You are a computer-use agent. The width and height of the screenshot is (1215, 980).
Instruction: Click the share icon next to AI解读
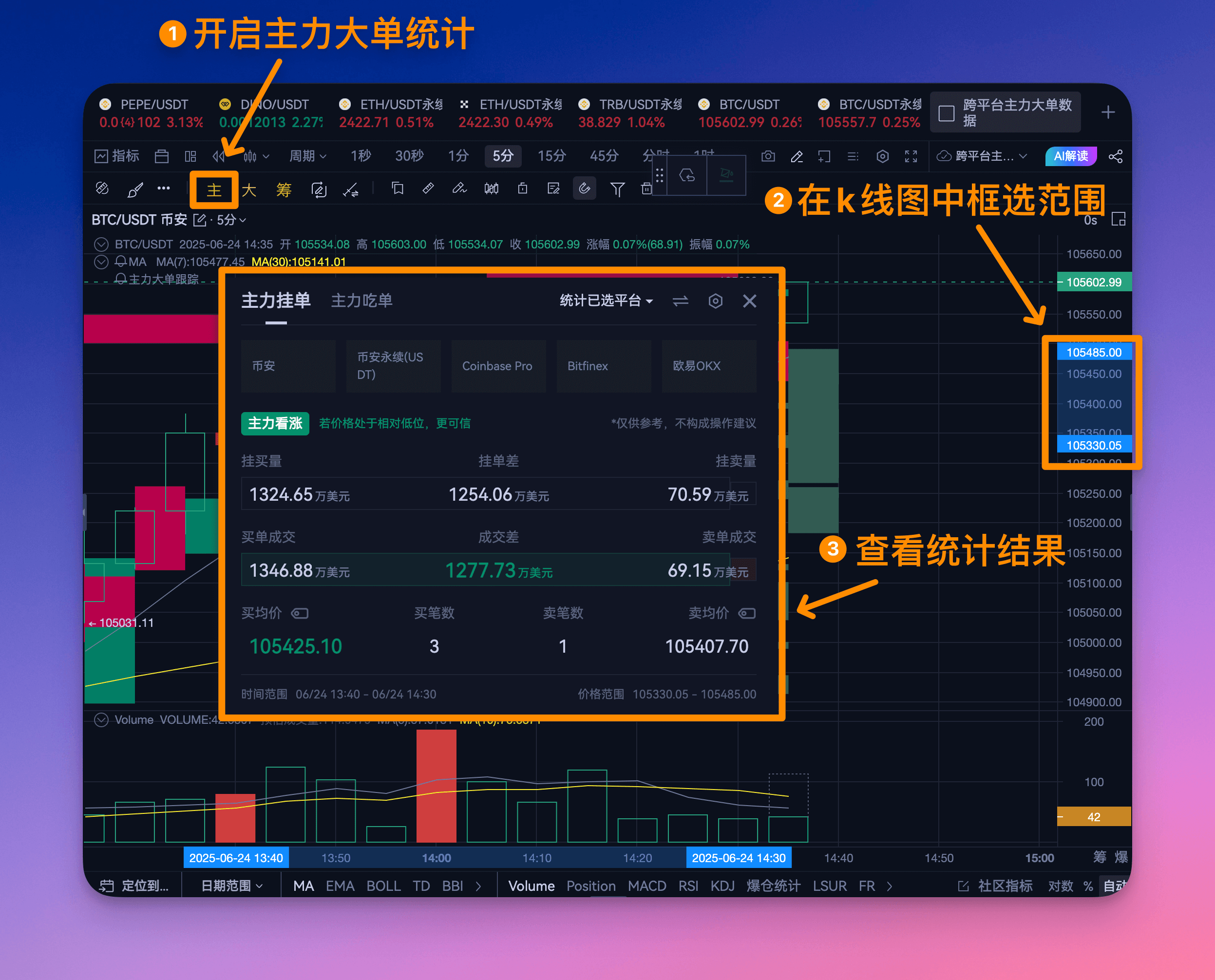click(x=1115, y=156)
